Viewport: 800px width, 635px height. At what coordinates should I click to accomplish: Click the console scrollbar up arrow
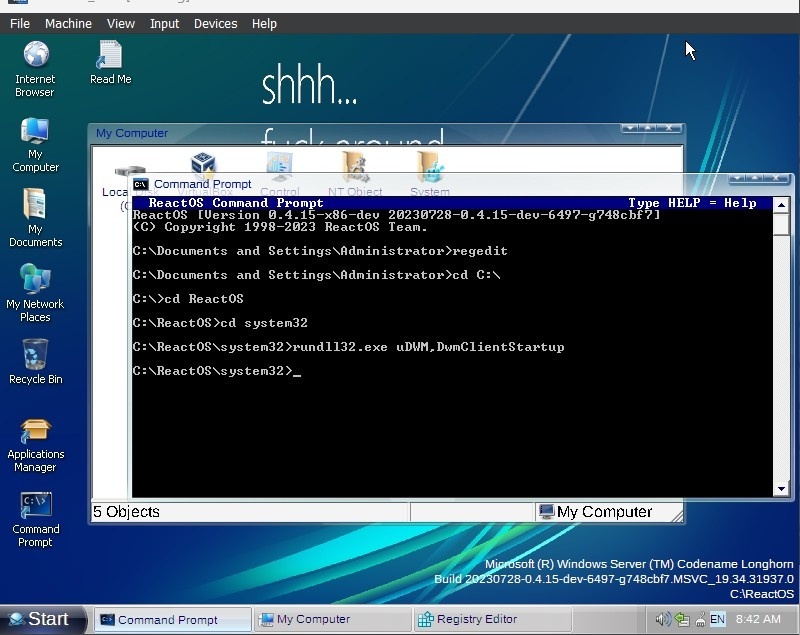[781, 205]
